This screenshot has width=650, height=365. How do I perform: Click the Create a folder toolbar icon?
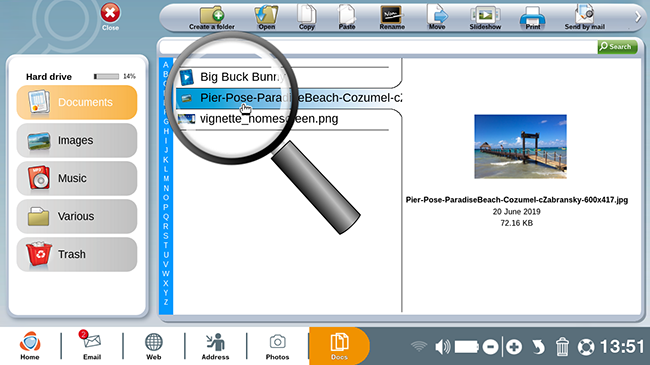click(x=212, y=18)
